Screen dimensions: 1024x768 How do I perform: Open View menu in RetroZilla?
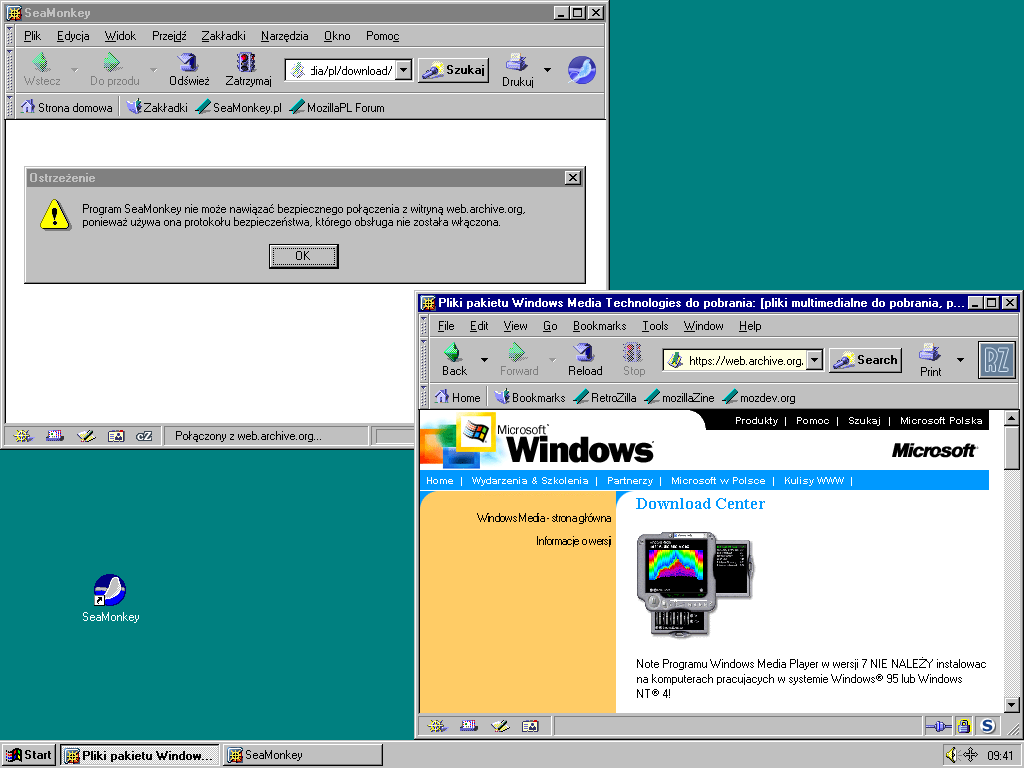click(x=515, y=326)
